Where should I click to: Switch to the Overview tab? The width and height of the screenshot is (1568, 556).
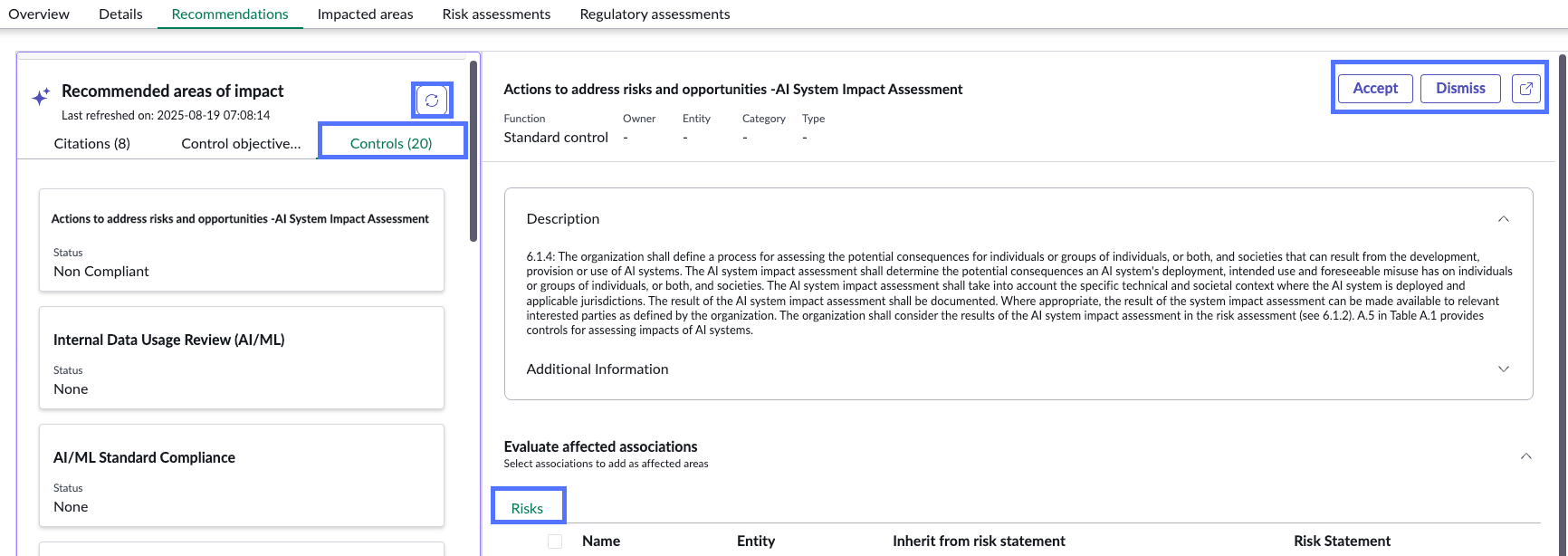pos(39,14)
